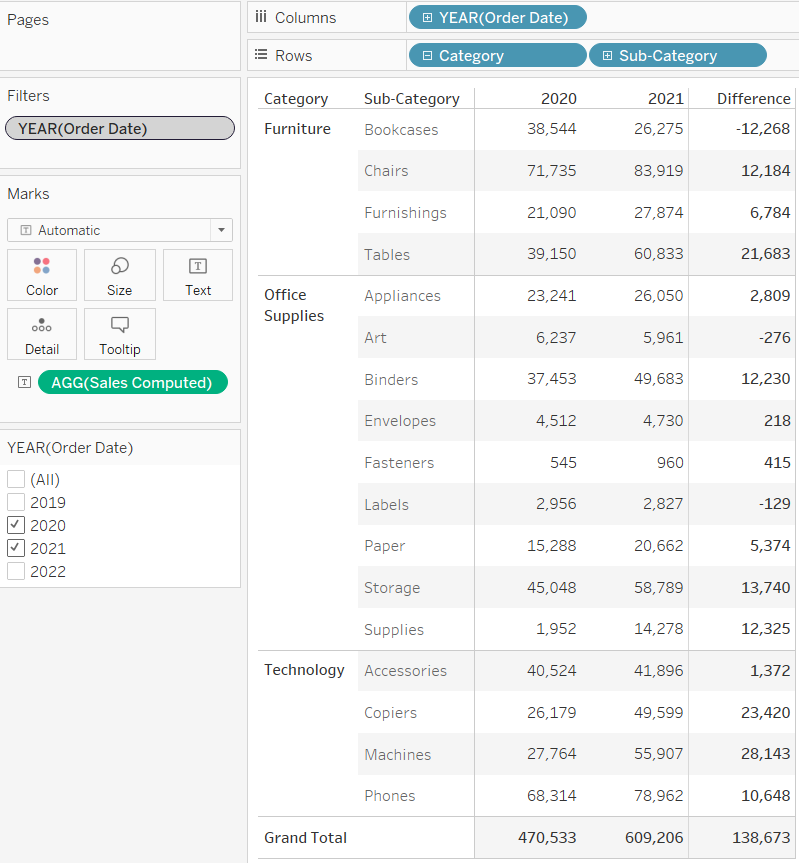This screenshot has width=799, height=863.
Task: Click the Color marks card icon
Action: coord(42,266)
